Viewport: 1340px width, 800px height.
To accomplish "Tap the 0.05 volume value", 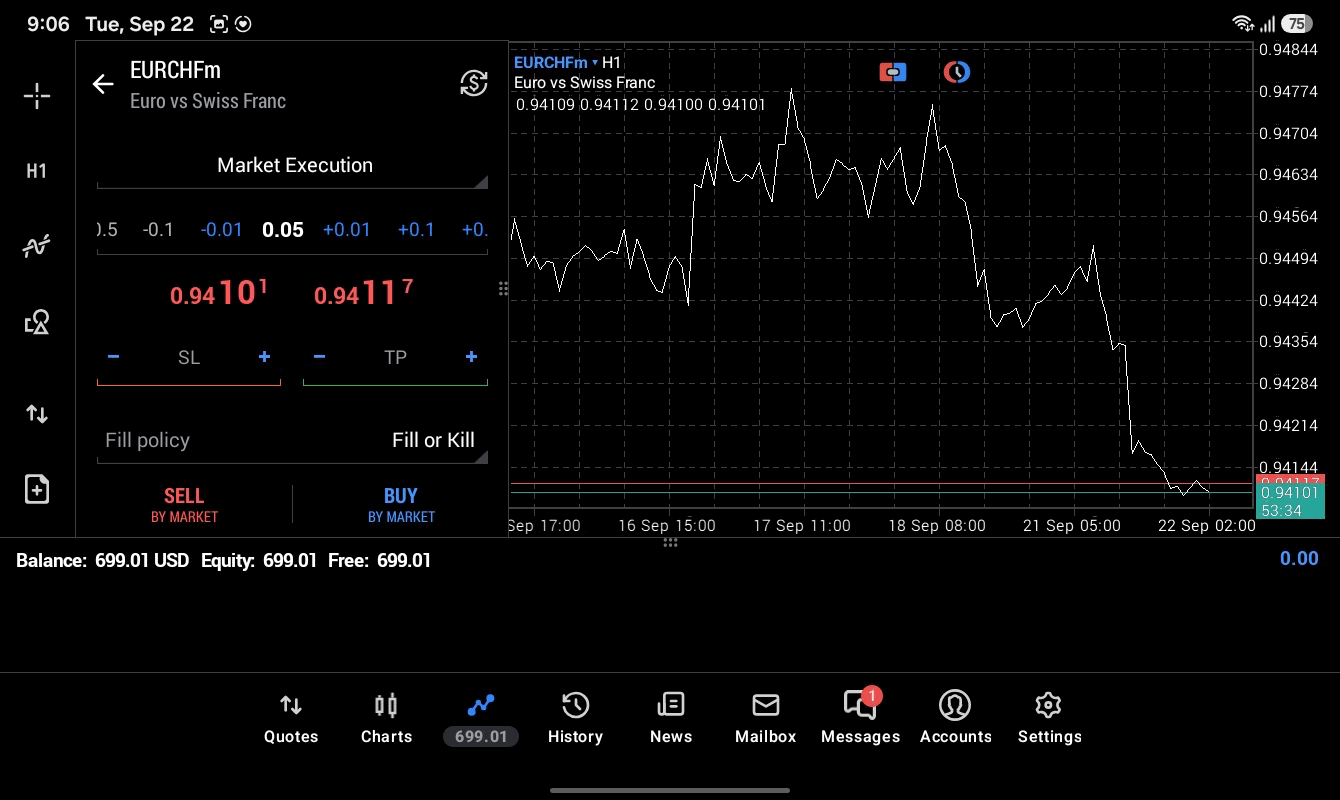I will click(283, 230).
